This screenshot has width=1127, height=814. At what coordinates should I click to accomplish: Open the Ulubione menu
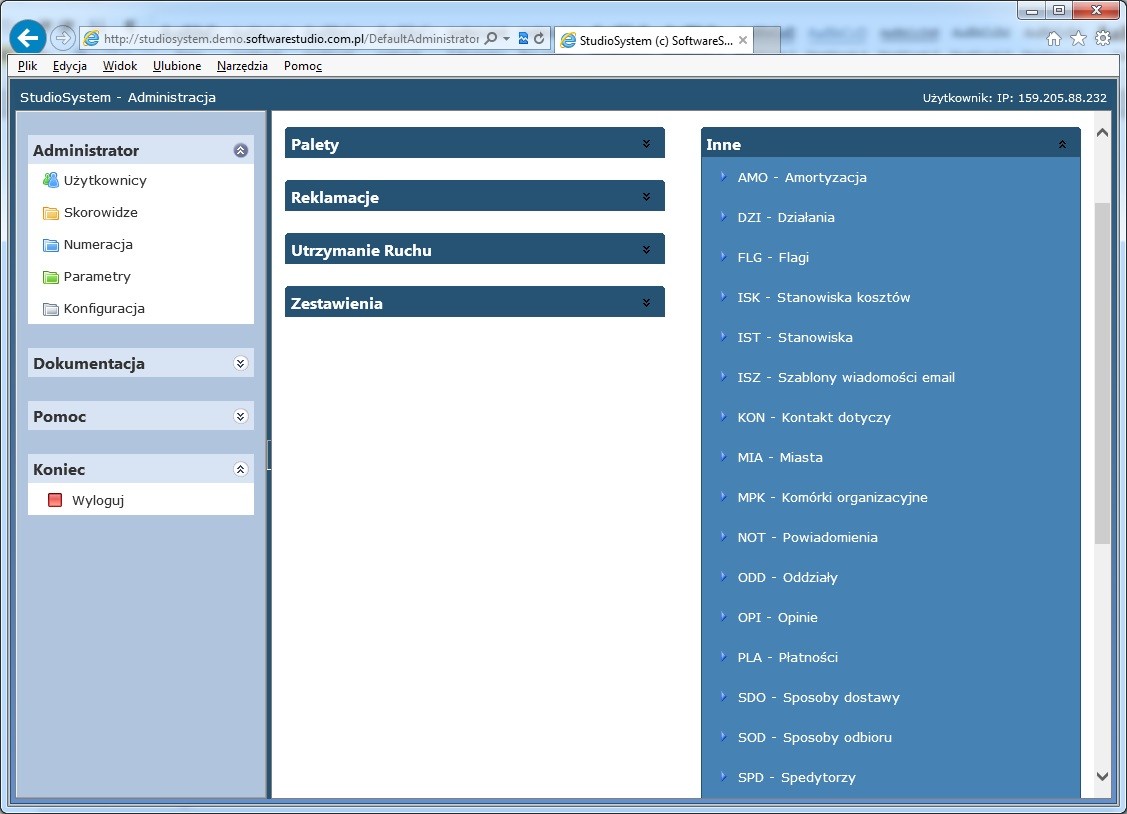177,65
